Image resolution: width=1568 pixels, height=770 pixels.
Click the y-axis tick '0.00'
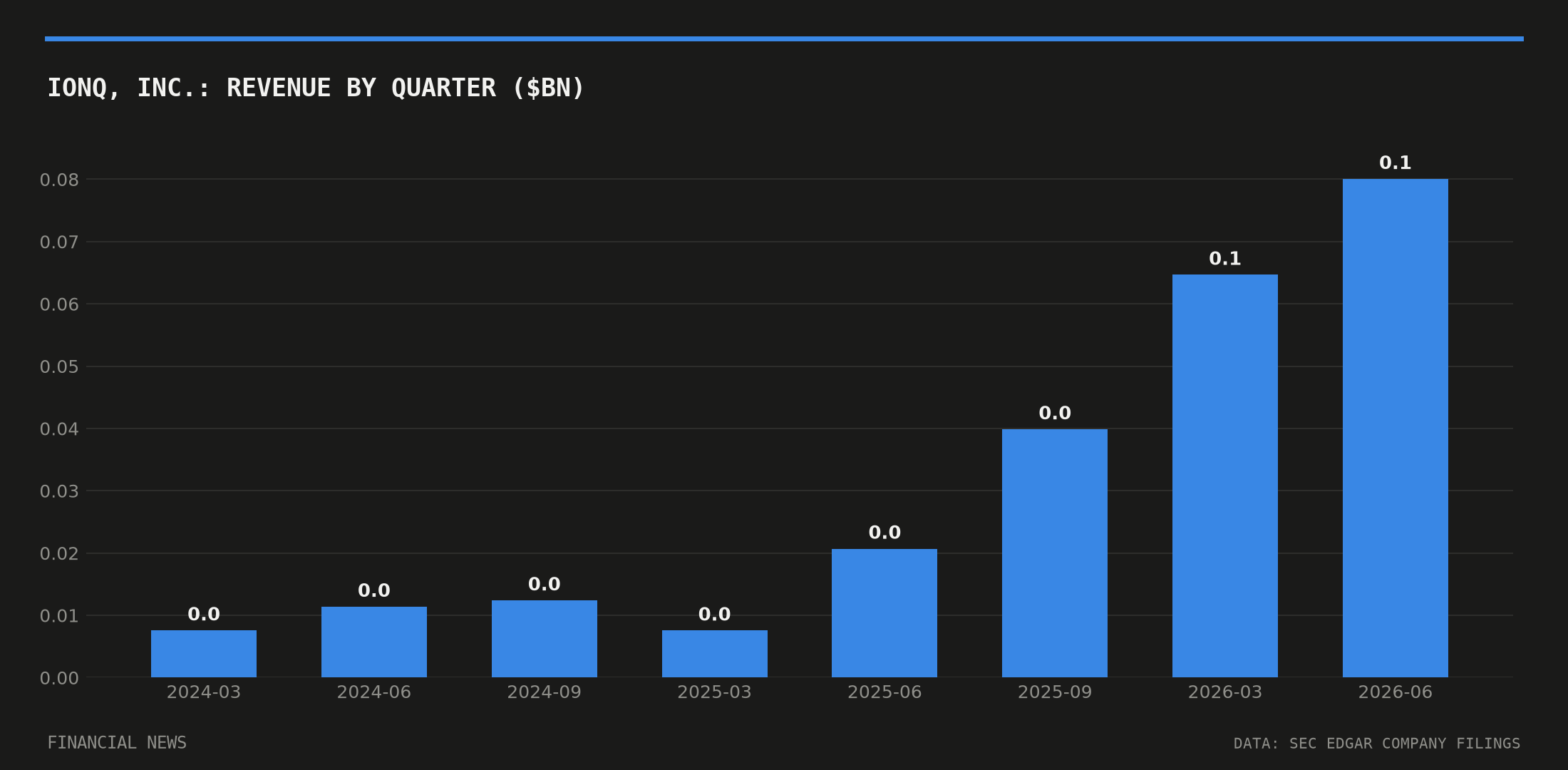(x=59, y=678)
